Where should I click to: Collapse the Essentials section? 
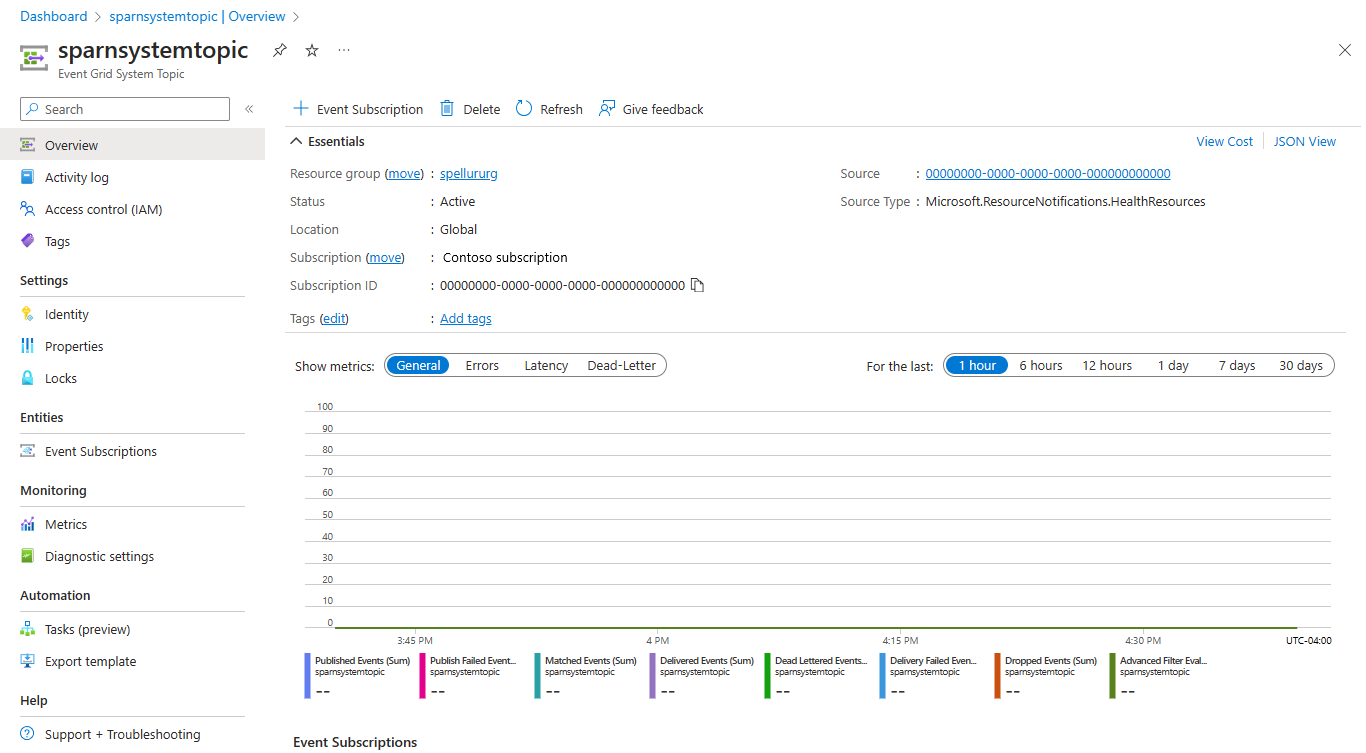pos(296,142)
